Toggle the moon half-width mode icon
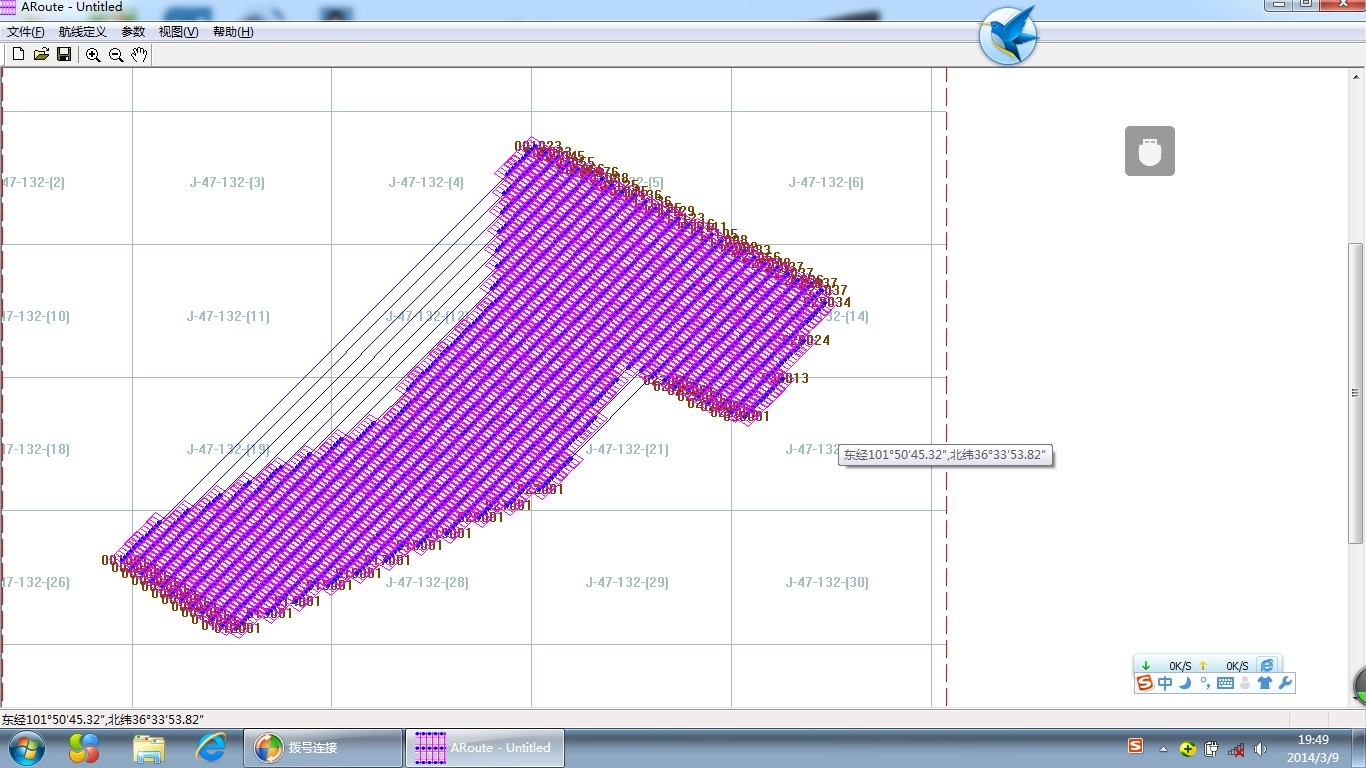1366x768 pixels. coord(1185,683)
